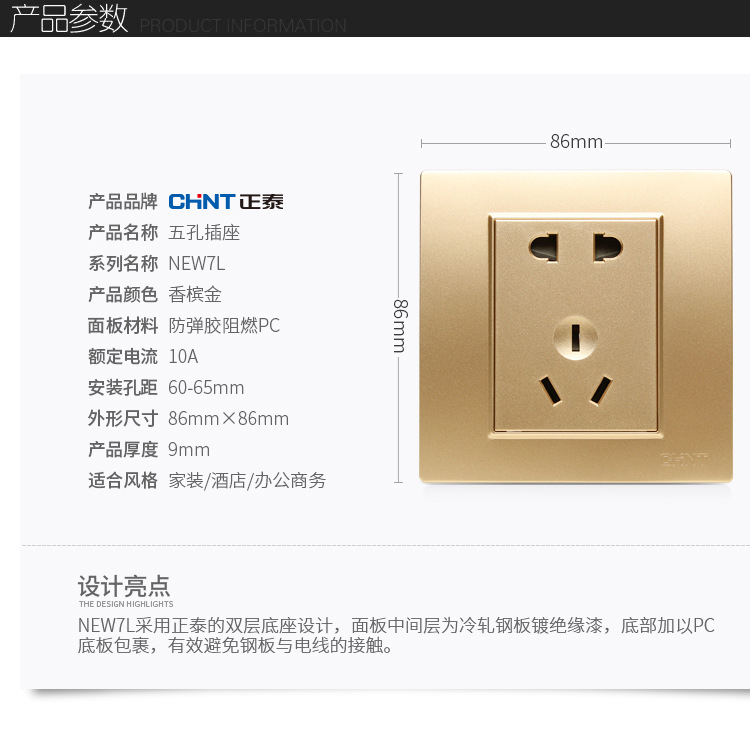Image resolution: width=750 pixels, height=751 pixels.
Task: Click the upper-right two-pin socket hole
Action: point(608,247)
